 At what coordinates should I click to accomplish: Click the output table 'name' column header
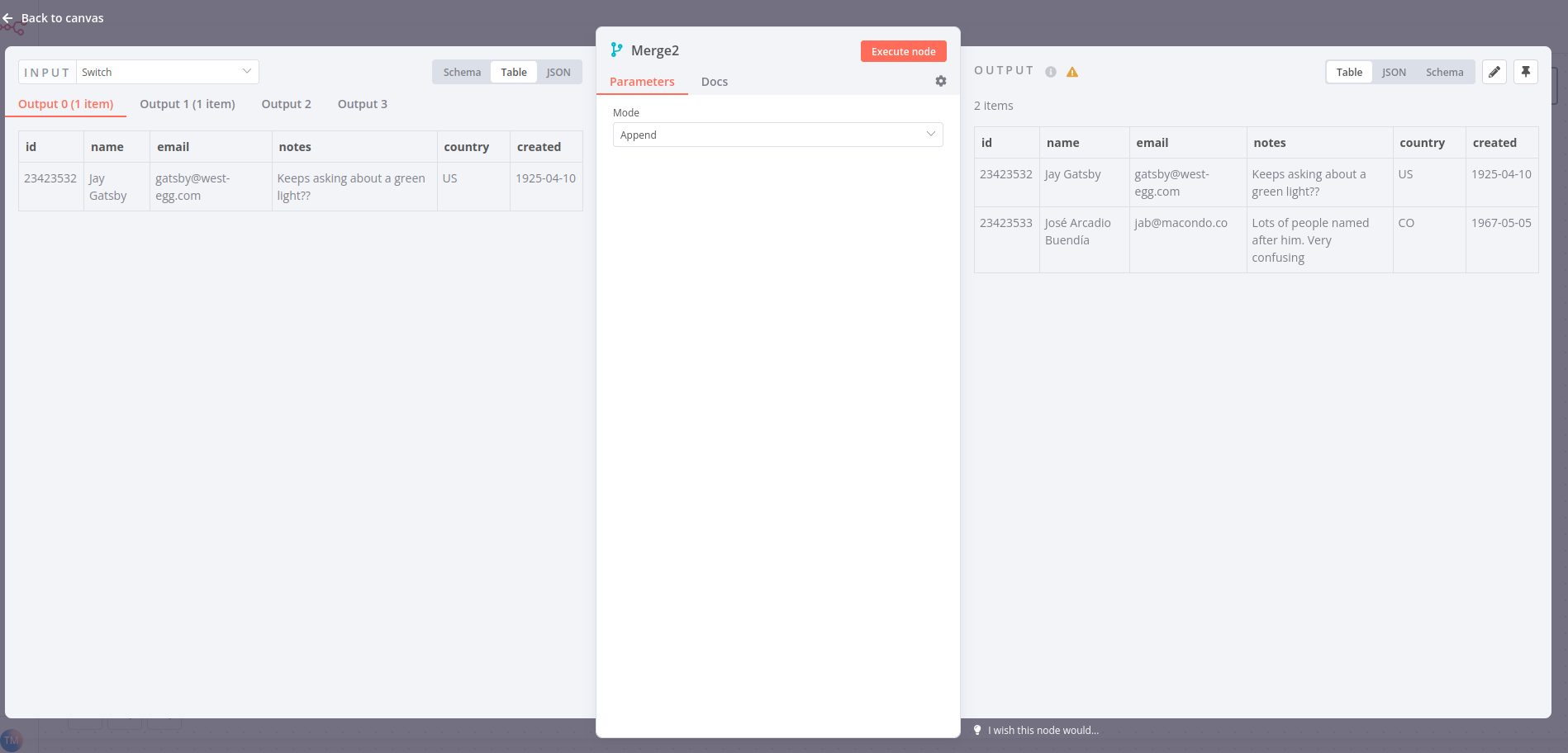[1085, 143]
